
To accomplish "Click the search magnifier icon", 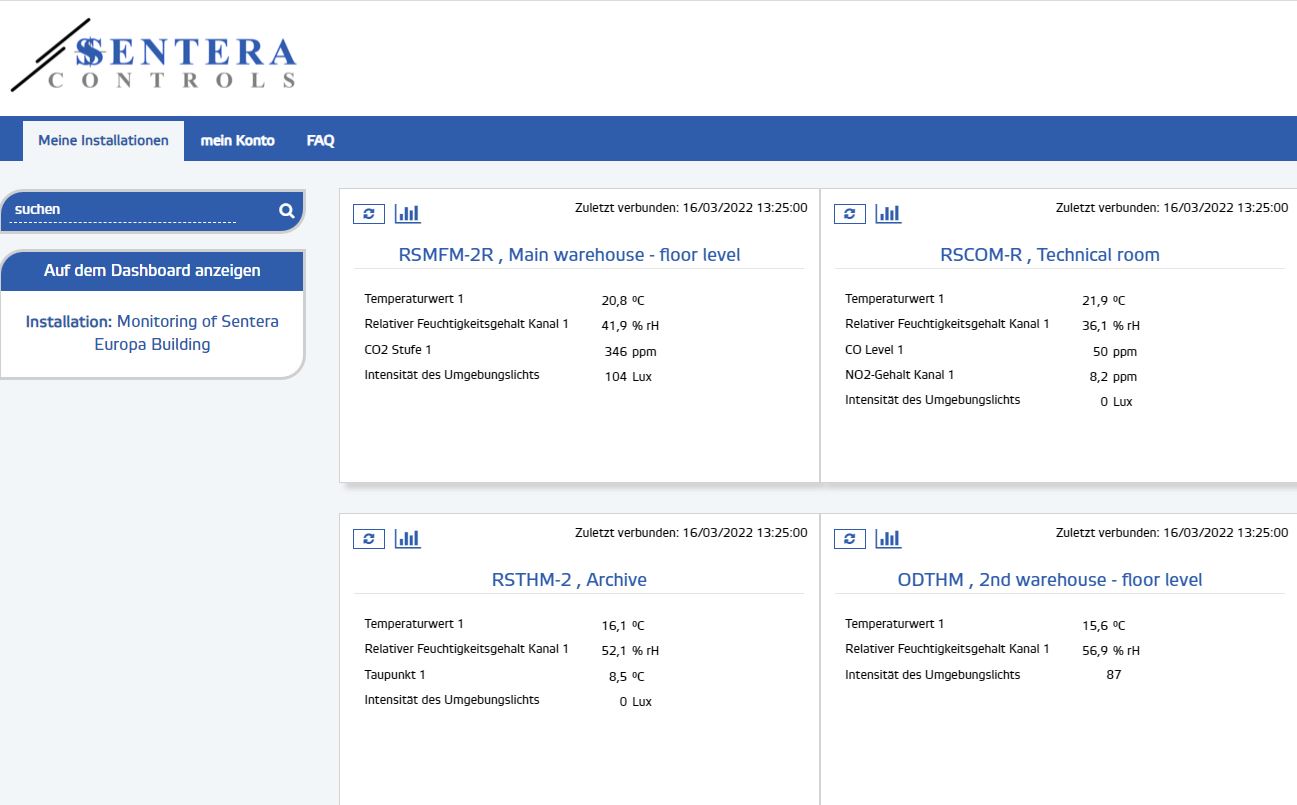I will [x=286, y=211].
